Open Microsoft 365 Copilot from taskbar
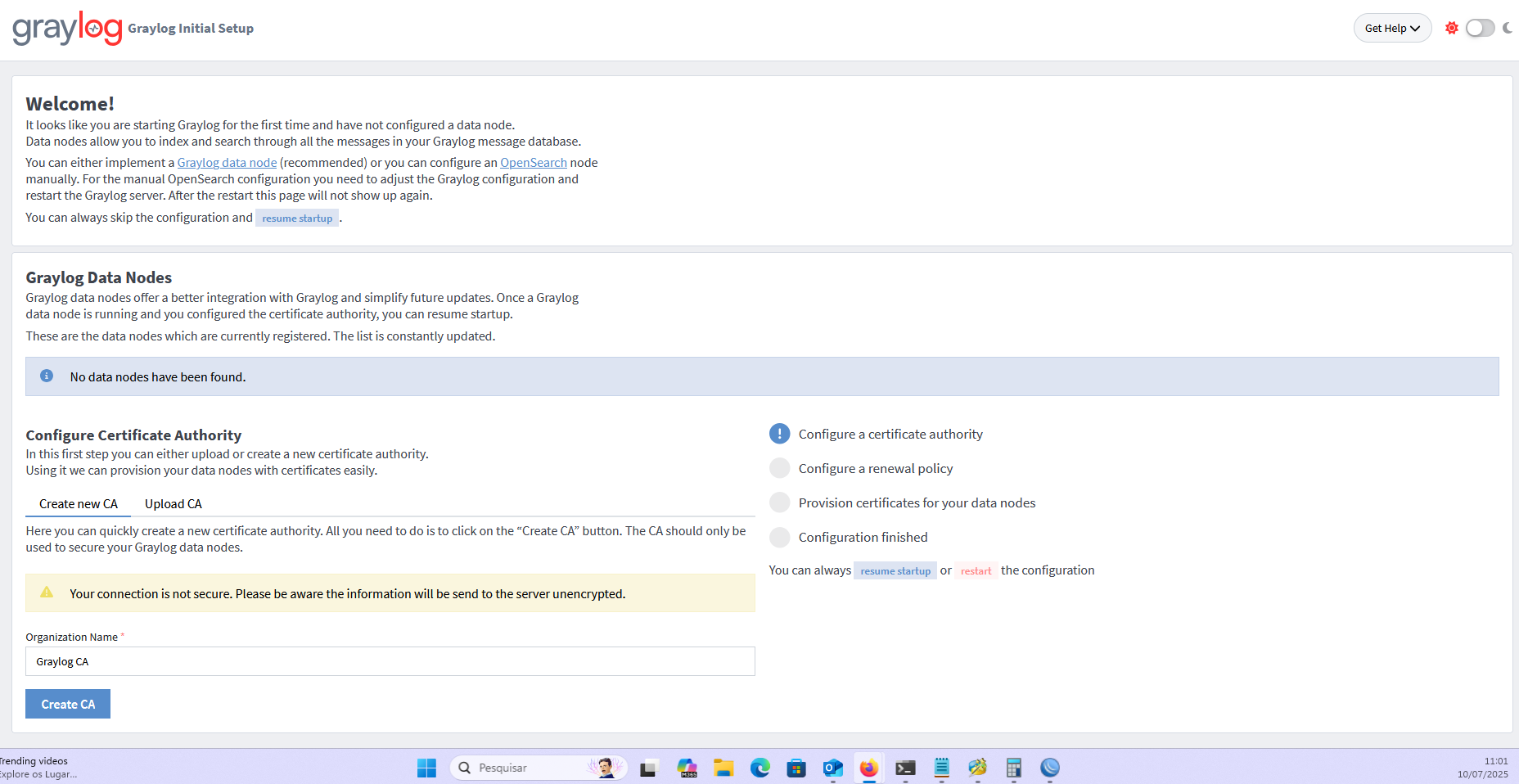Viewport: 1519px width, 784px height. point(687,768)
